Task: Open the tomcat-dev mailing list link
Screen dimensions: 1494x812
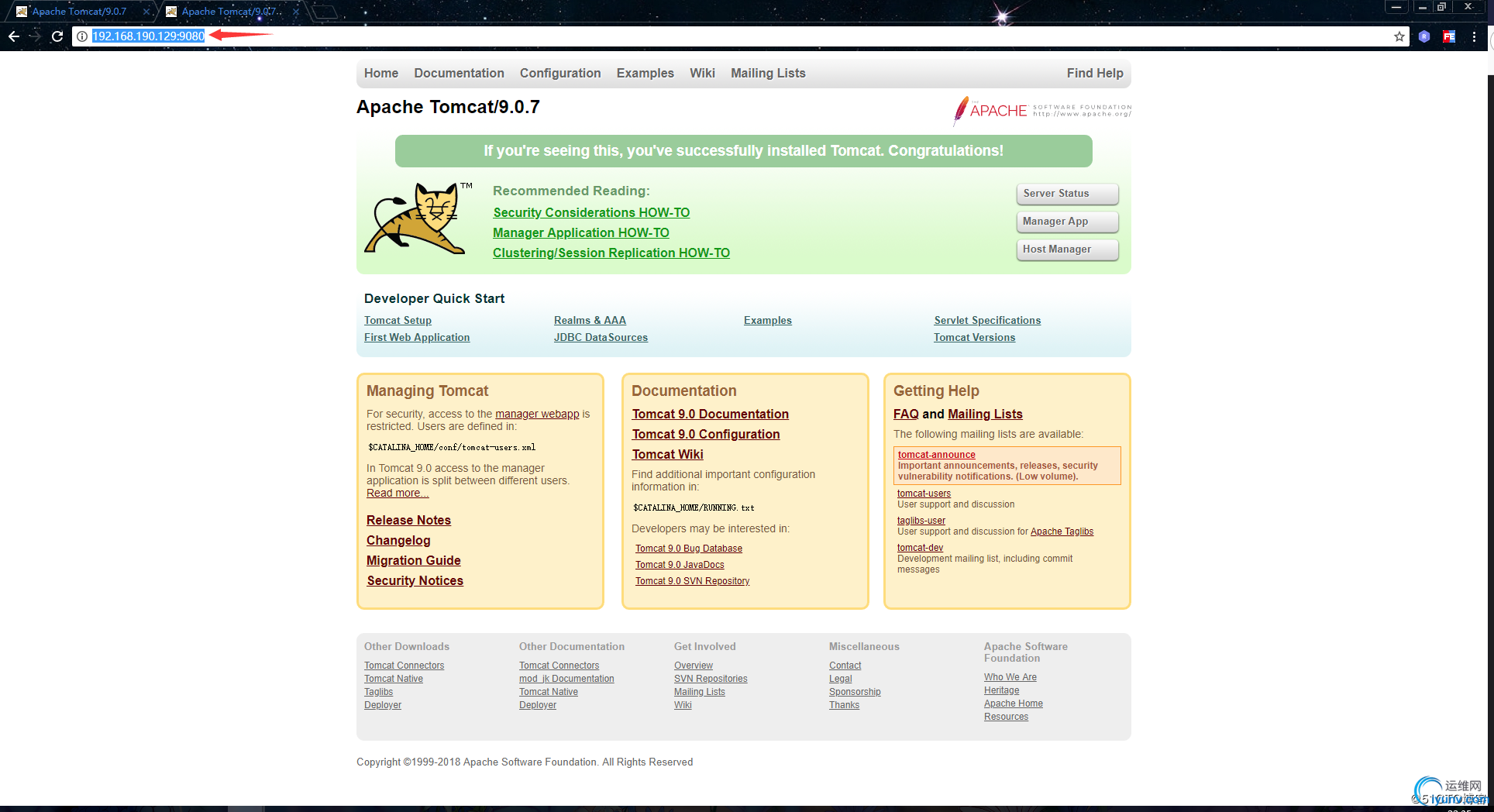Action: pos(920,548)
